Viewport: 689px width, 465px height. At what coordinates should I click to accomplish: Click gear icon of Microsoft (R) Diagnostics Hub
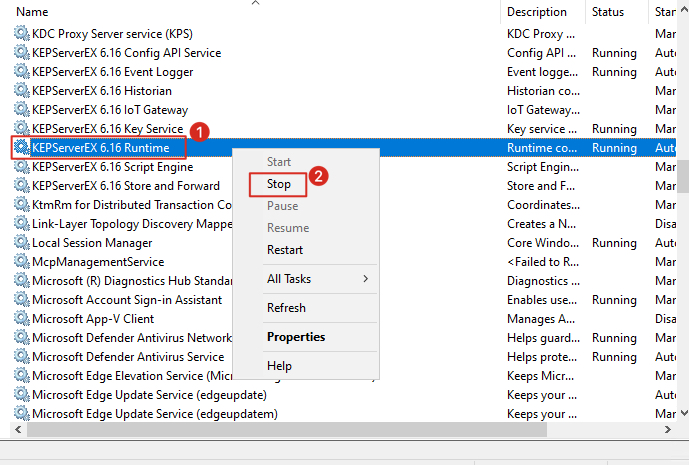point(22,280)
